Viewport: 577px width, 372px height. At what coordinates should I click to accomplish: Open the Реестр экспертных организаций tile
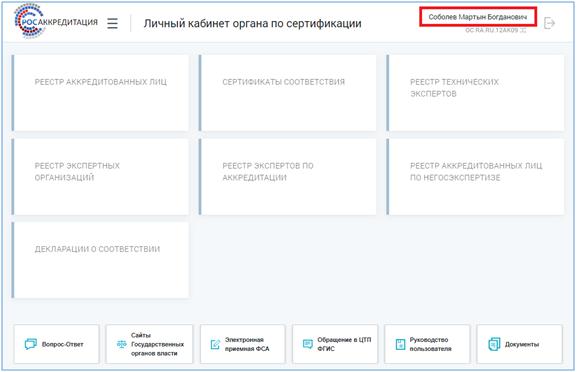click(x=100, y=177)
